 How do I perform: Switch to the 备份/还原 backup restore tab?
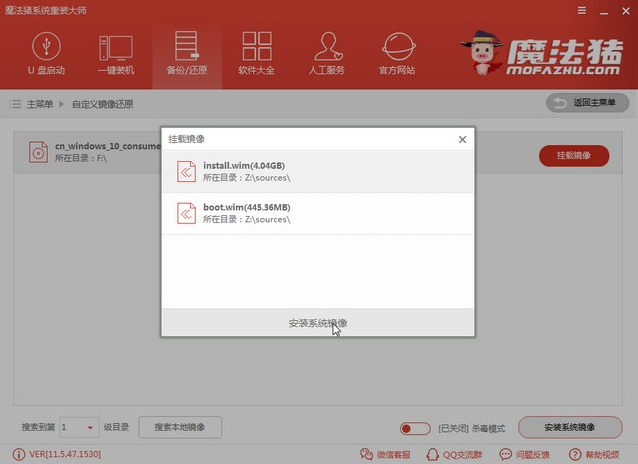pos(185,54)
